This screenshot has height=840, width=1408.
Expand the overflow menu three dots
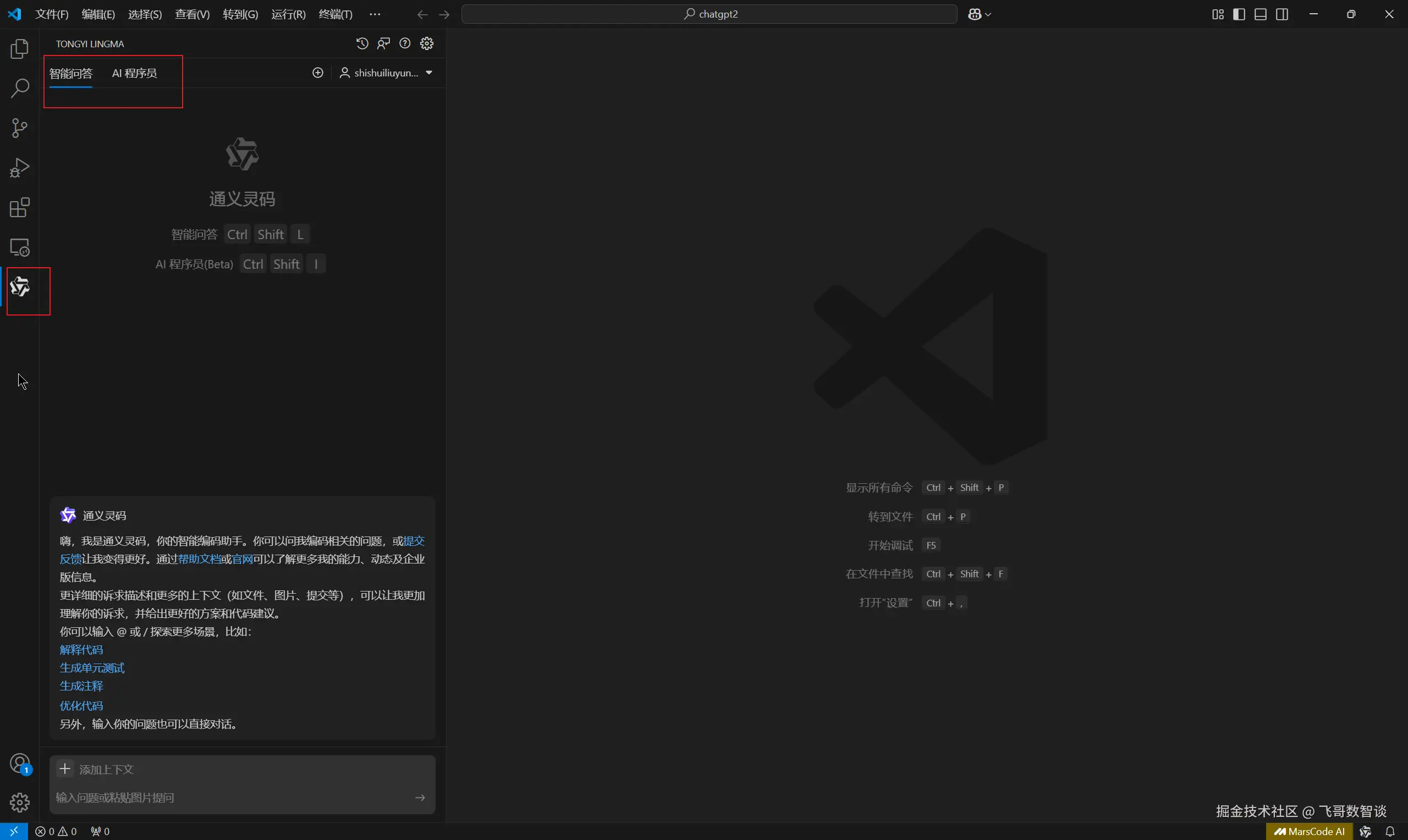click(x=375, y=14)
